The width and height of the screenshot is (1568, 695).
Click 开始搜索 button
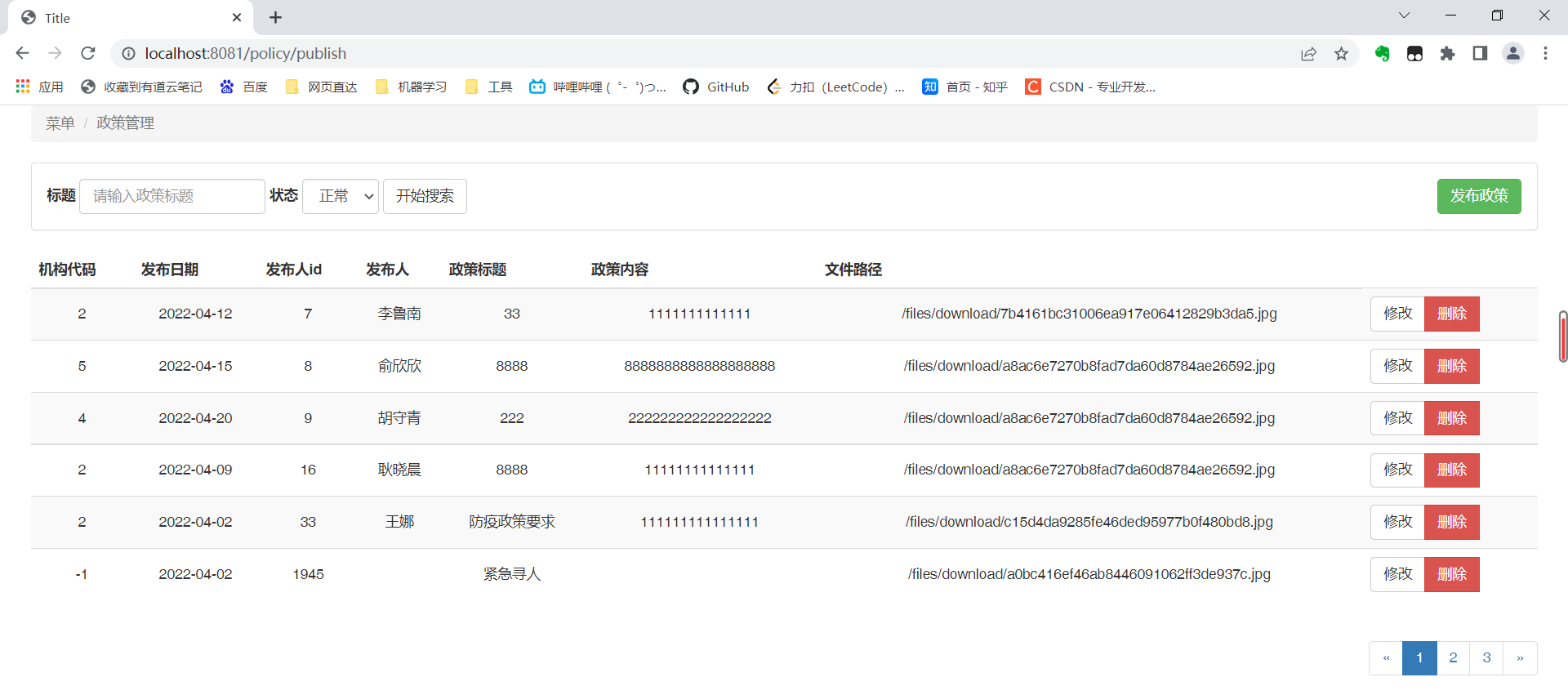tap(425, 196)
